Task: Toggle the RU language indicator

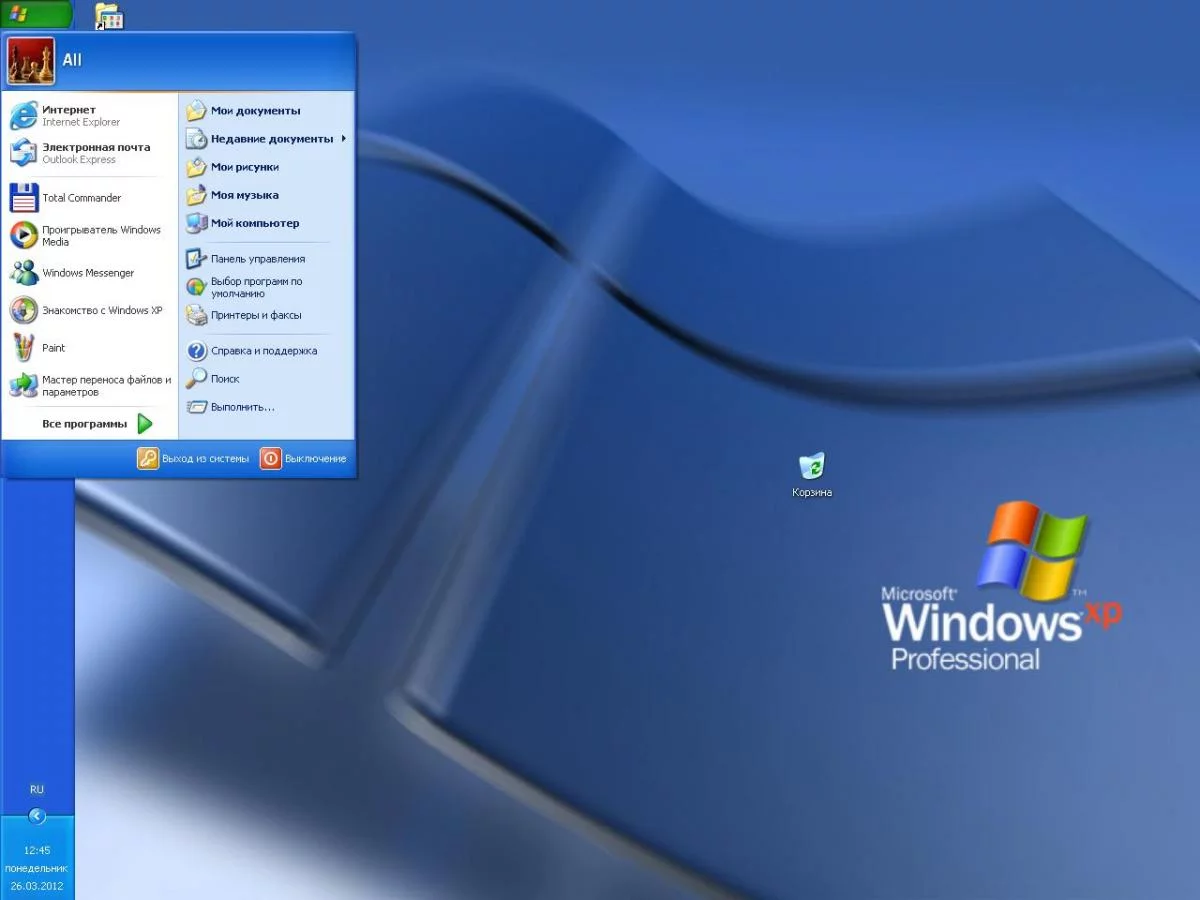Action: click(37, 790)
